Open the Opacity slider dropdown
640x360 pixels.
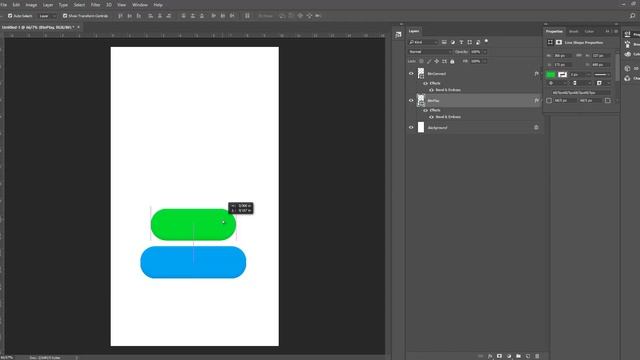click(485, 52)
